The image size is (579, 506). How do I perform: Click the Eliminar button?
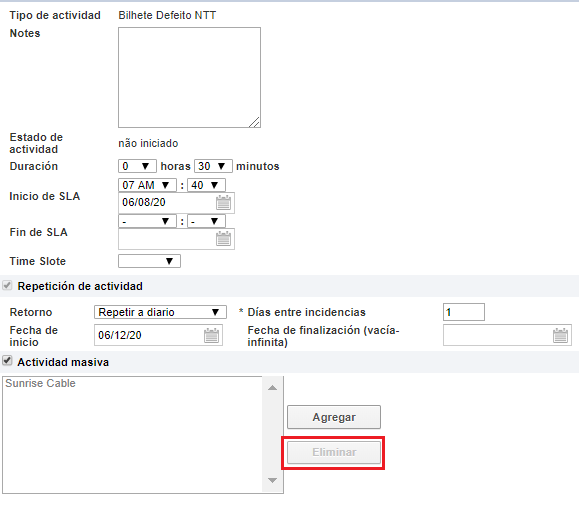(x=334, y=452)
